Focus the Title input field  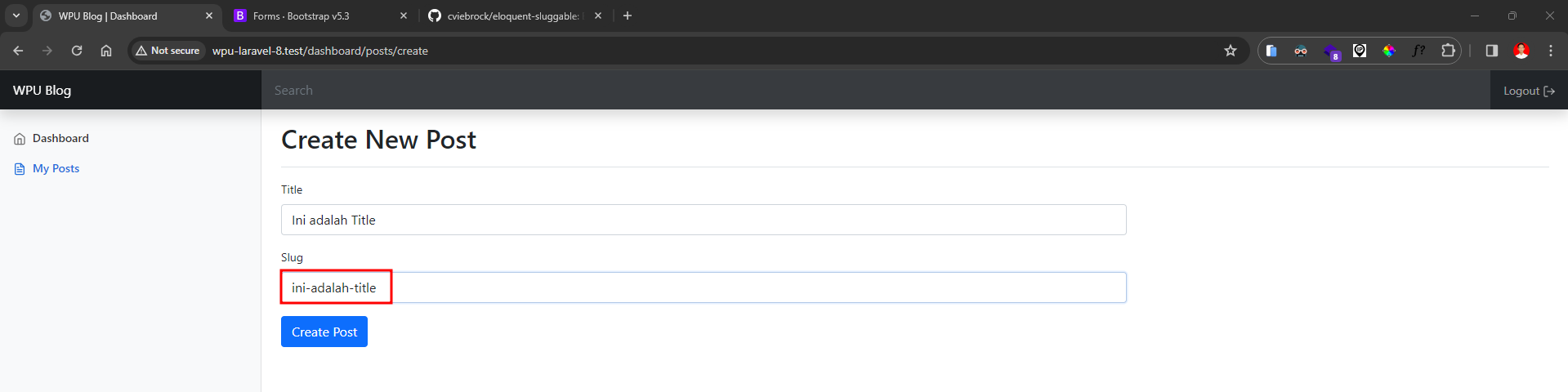[x=703, y=220]
